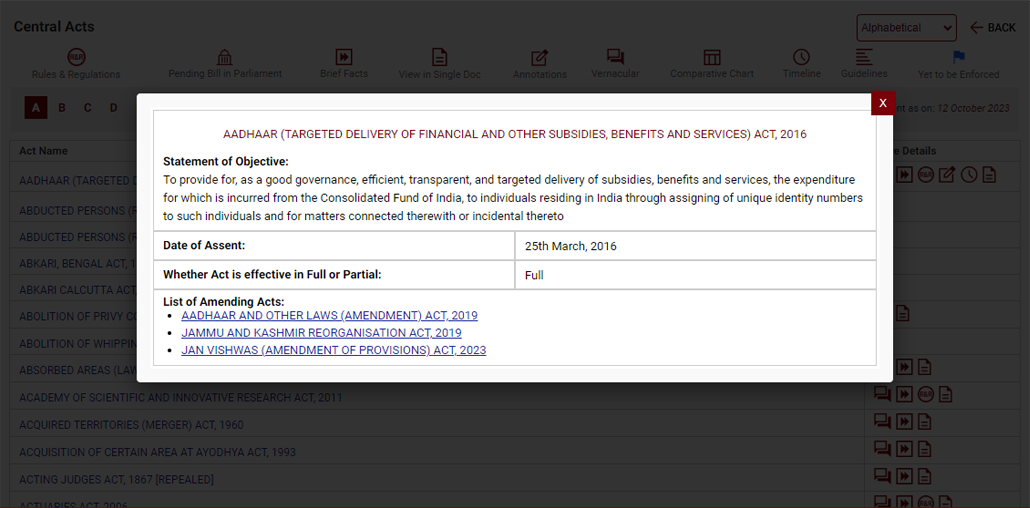
Task: Click the Vernacular icon in the legend
Action: click(x=615, y=57)
